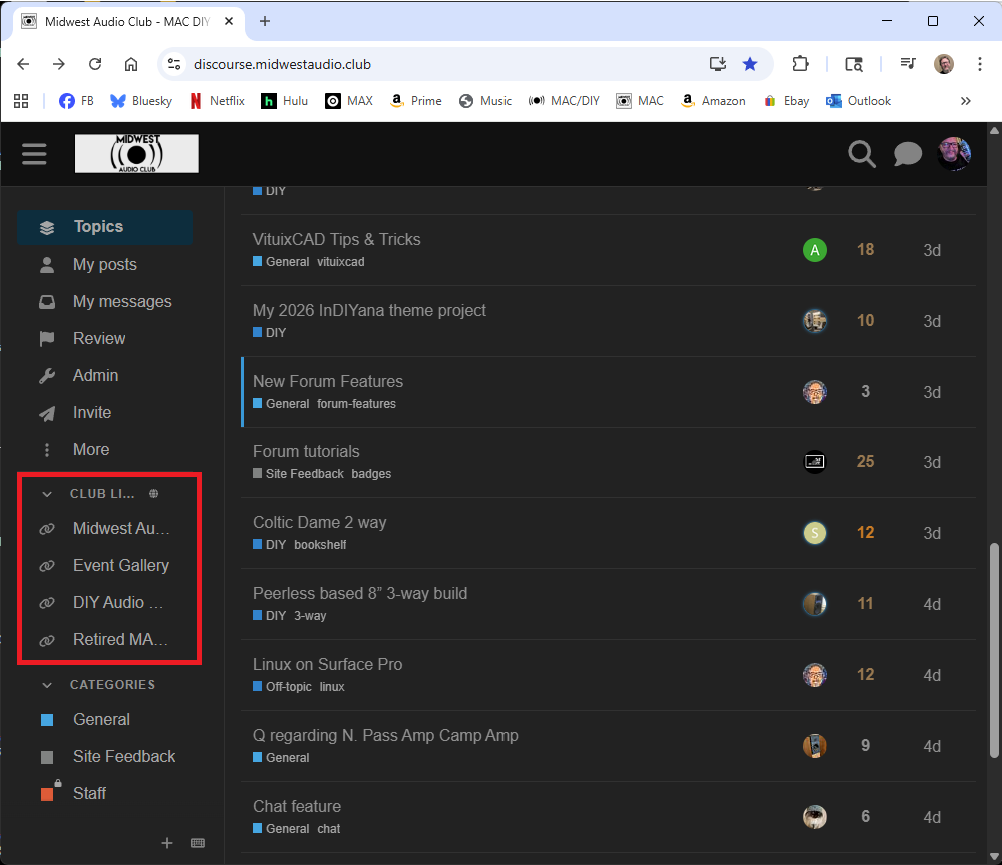Collapse the Club Links section
This screenshot has width=1002, height=865.
(47, 494)
